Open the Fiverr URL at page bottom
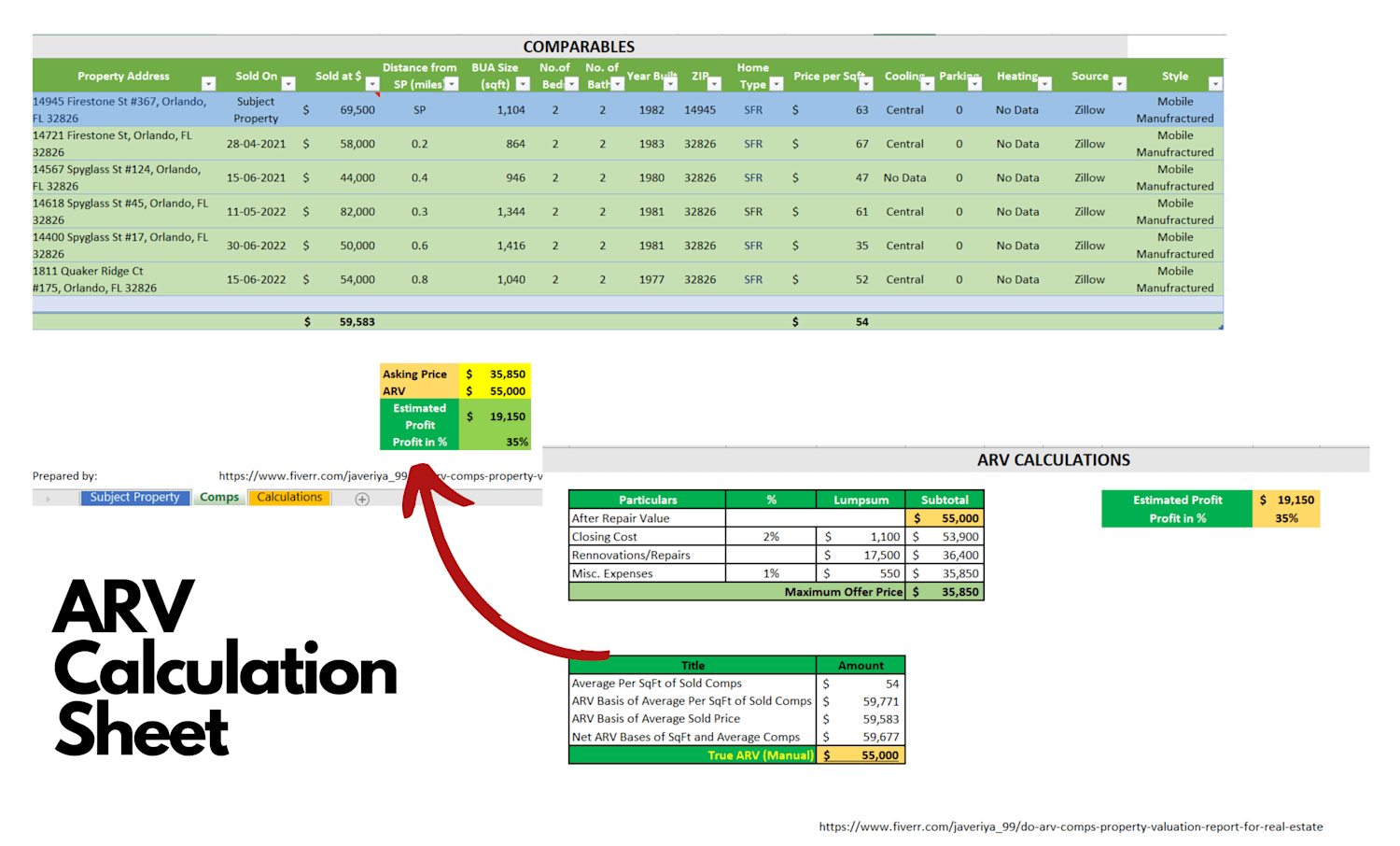Screen dimensions: 1400x846 point(1071,826)
